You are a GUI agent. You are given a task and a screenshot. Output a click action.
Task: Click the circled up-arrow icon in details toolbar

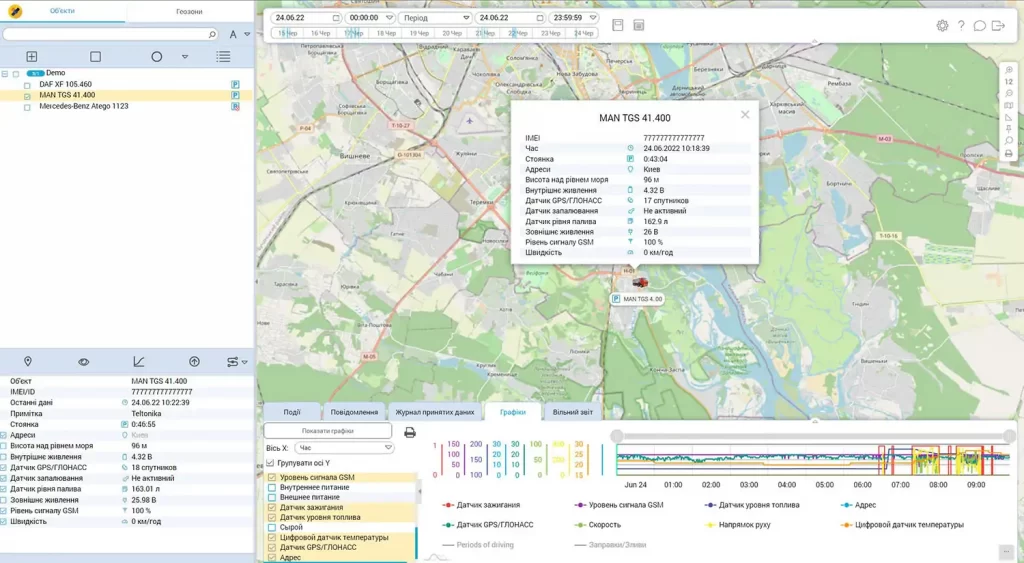(194, 361)
